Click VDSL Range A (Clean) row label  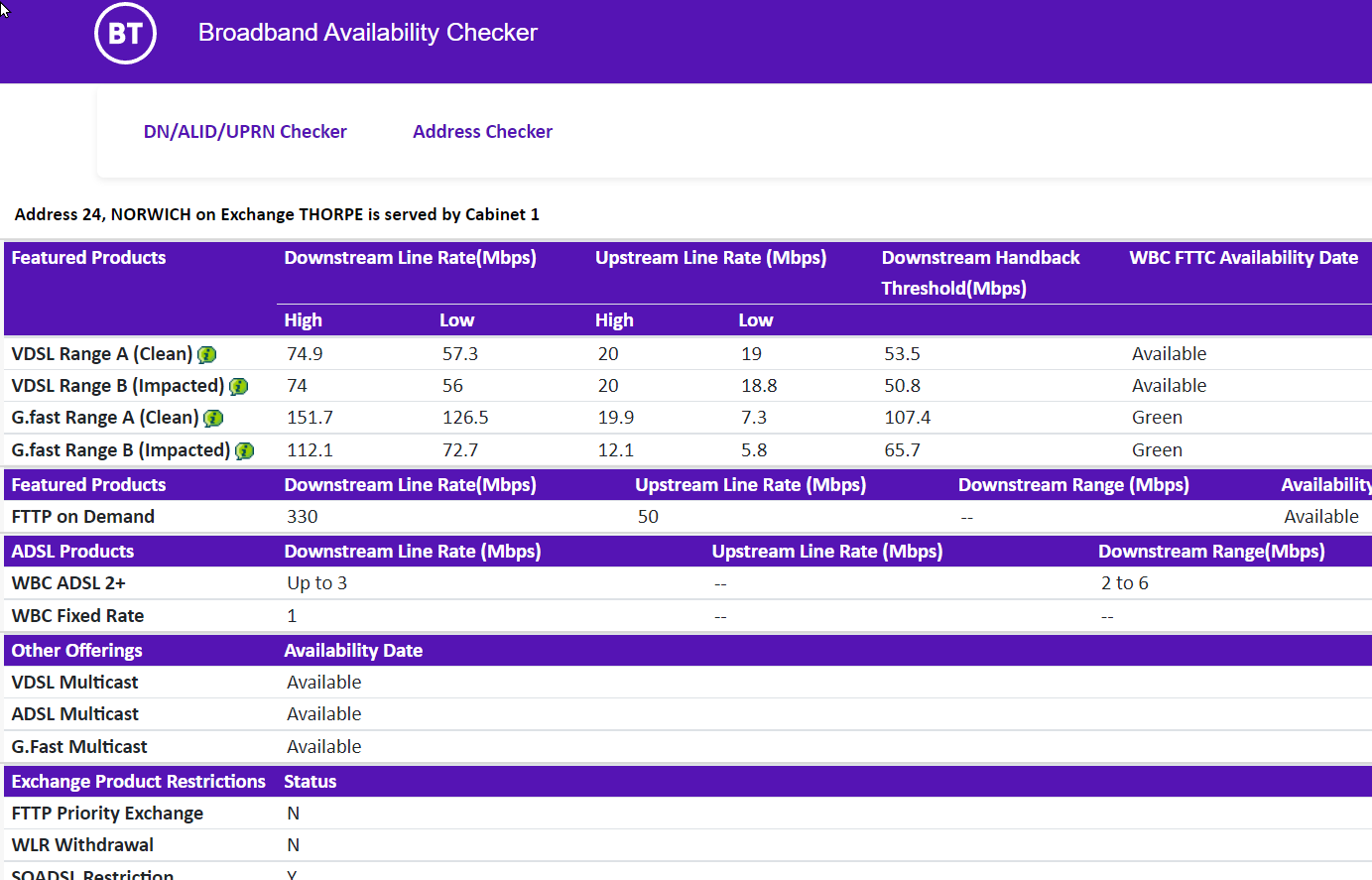tap(102, 354)
